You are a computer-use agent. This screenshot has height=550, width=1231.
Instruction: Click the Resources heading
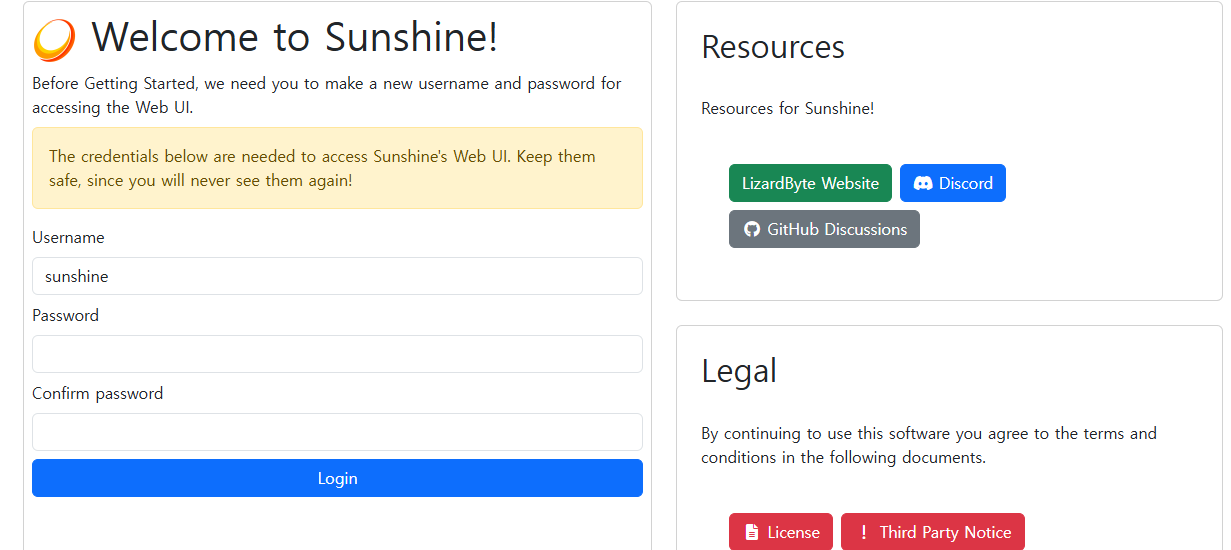point(773,47)
